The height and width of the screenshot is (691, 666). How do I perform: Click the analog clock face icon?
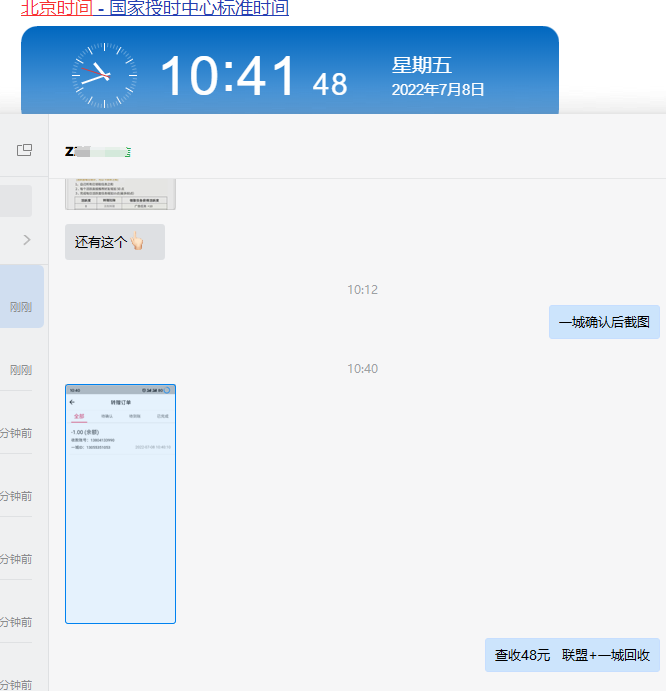pos(104,76)
